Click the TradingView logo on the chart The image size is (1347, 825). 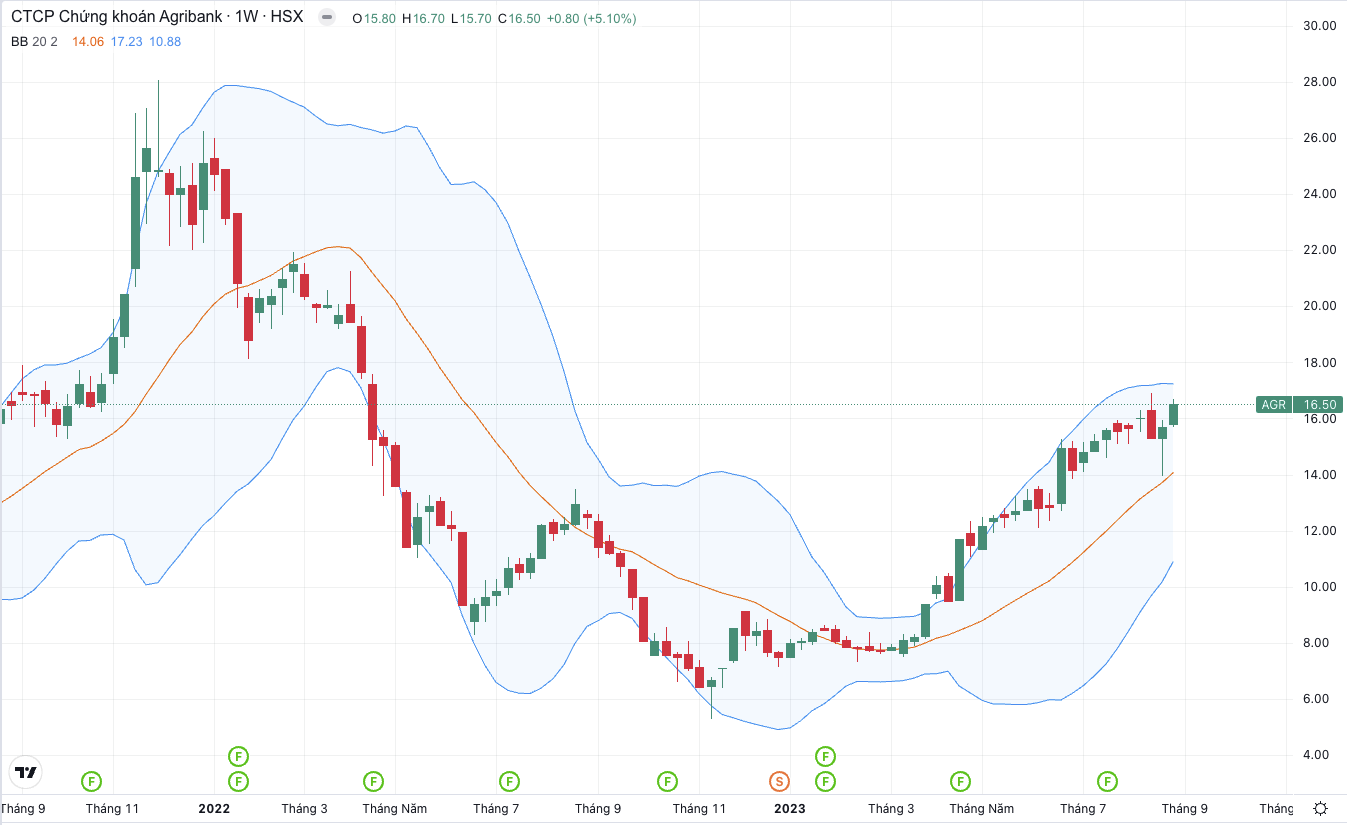point(25,772)
